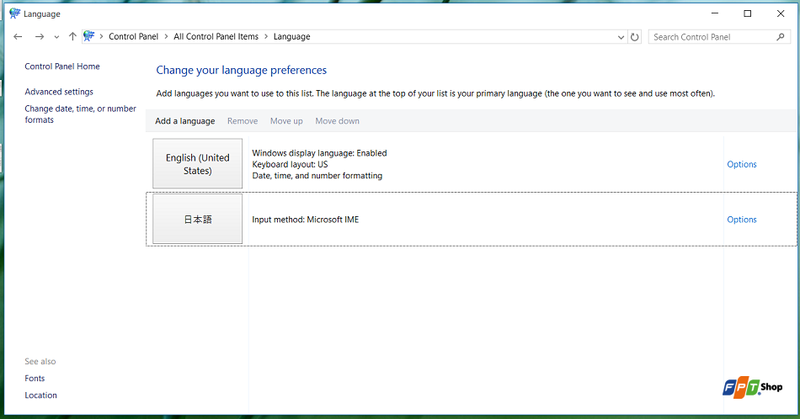This screenshot has height=419, width=800.
Task: Click the Keyboard layout: US text
Action: [290, 164]
